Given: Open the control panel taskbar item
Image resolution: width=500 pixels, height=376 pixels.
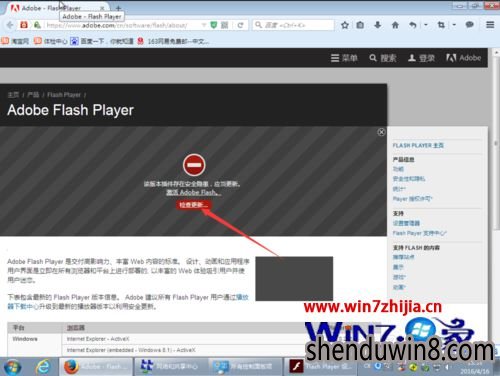Looking at the screenshot, I should click(246, 367).
